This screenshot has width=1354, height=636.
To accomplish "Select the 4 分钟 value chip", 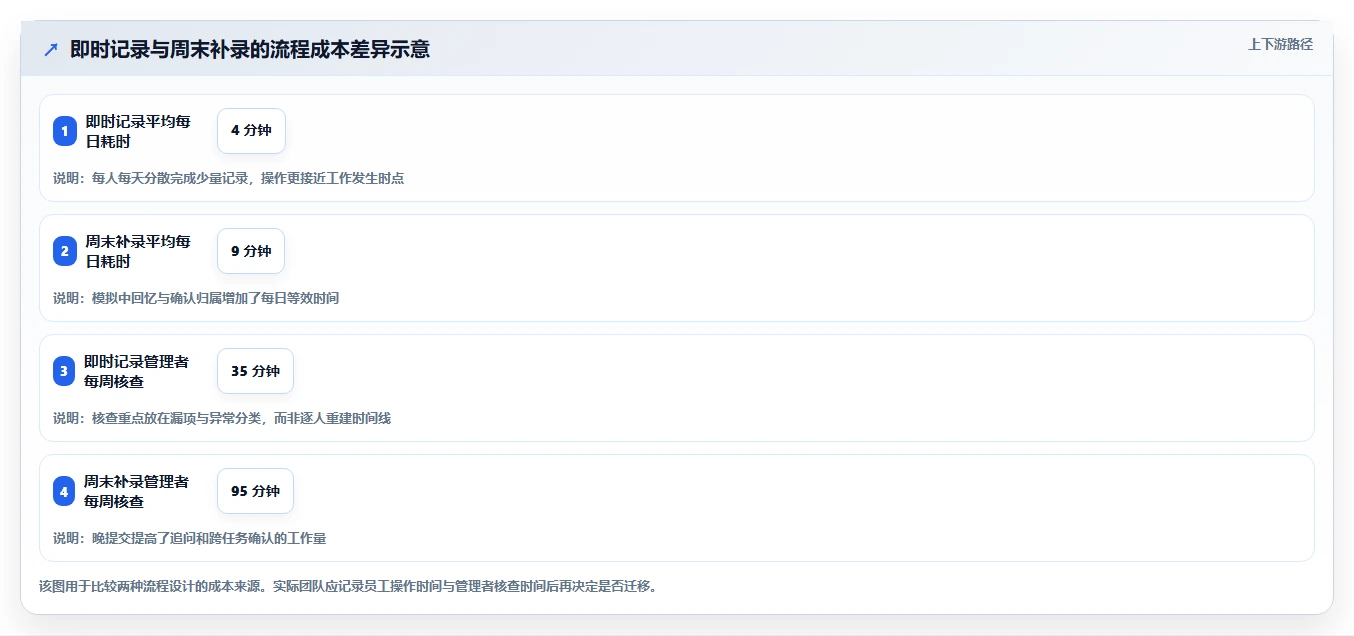I will tap(251, 131).
